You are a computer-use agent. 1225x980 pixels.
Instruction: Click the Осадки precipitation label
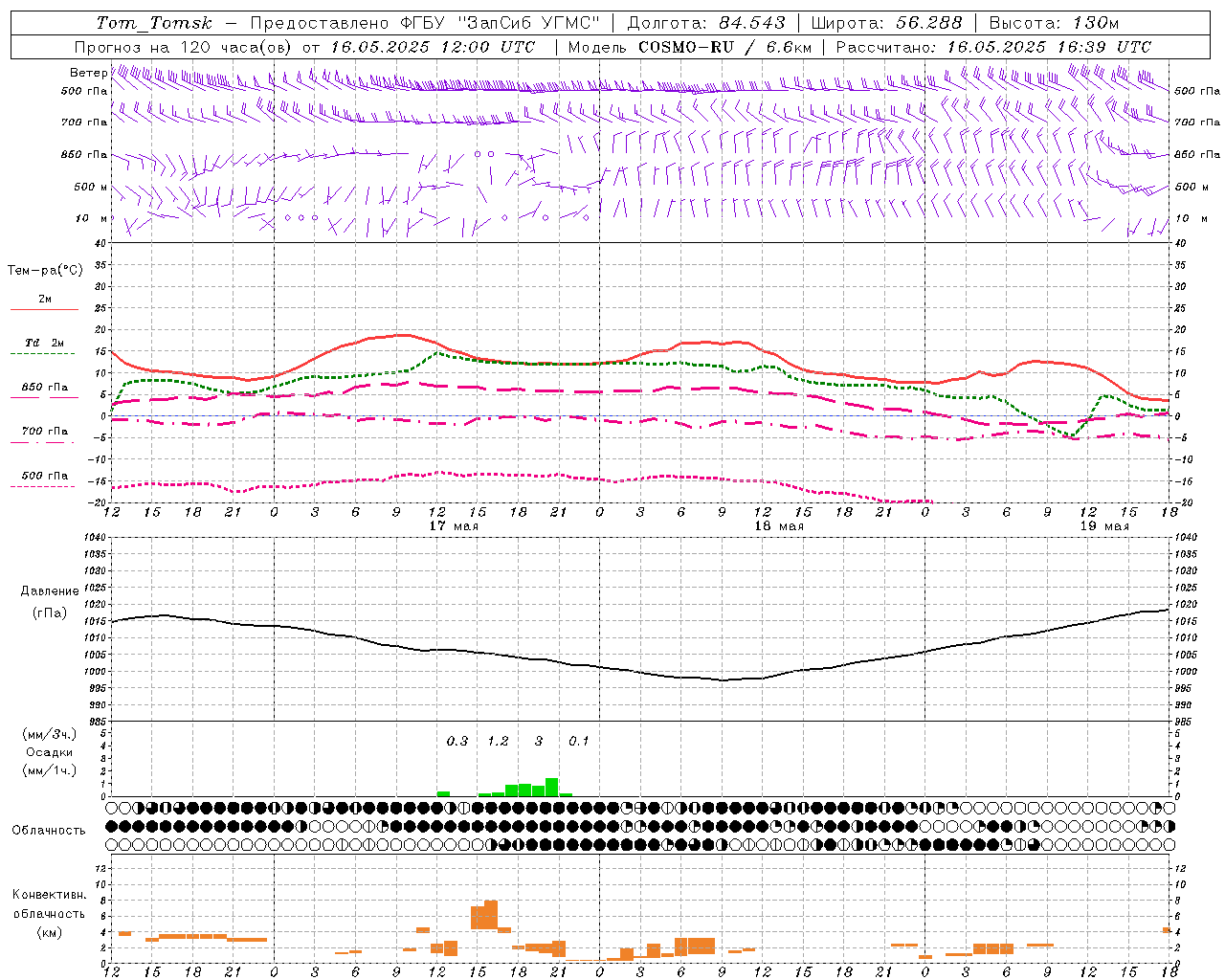(x=49, y=752)
